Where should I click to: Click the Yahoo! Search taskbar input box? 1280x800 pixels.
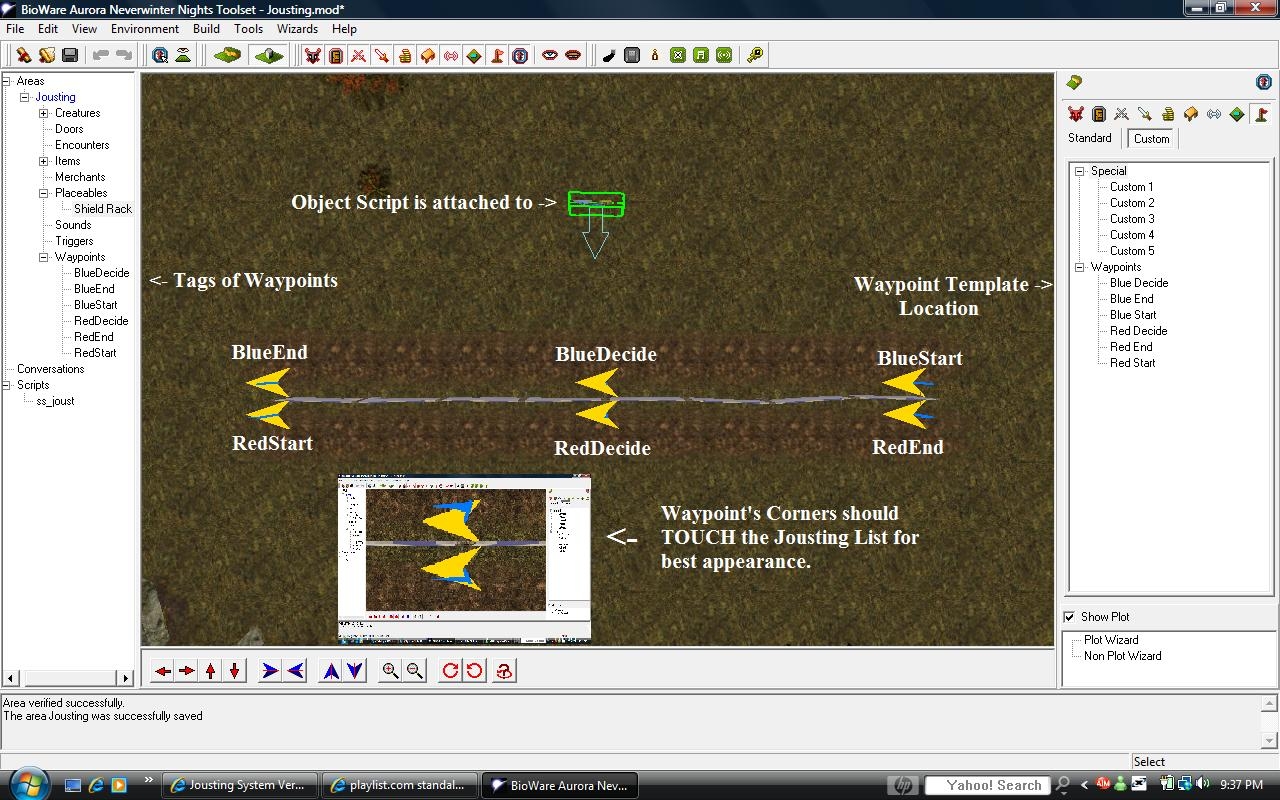pyautogui.click(x=986, y=786)
